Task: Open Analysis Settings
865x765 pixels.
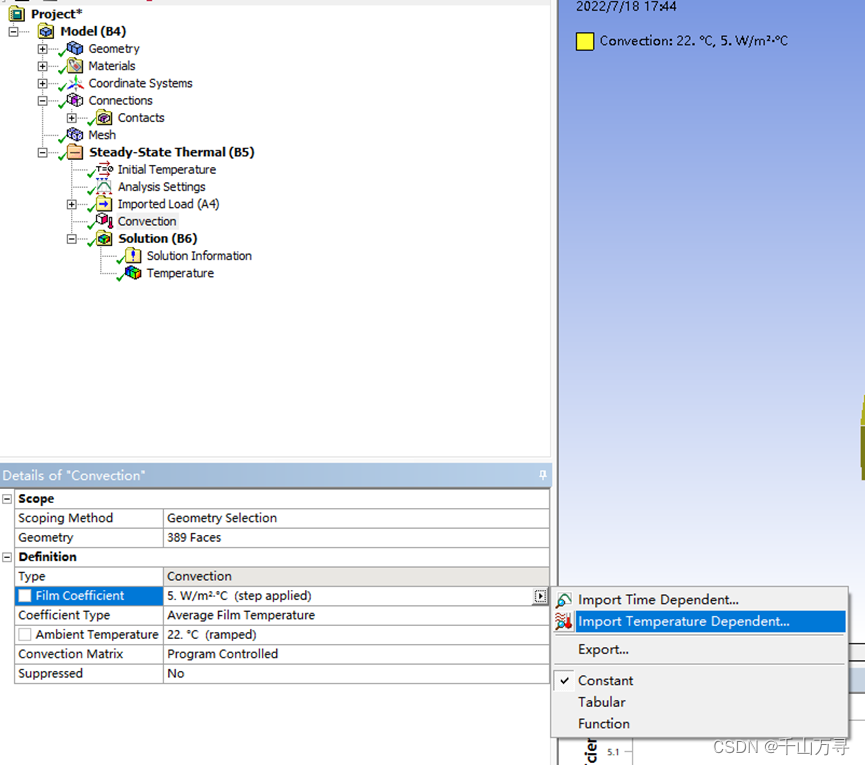Action: [161, 186]
